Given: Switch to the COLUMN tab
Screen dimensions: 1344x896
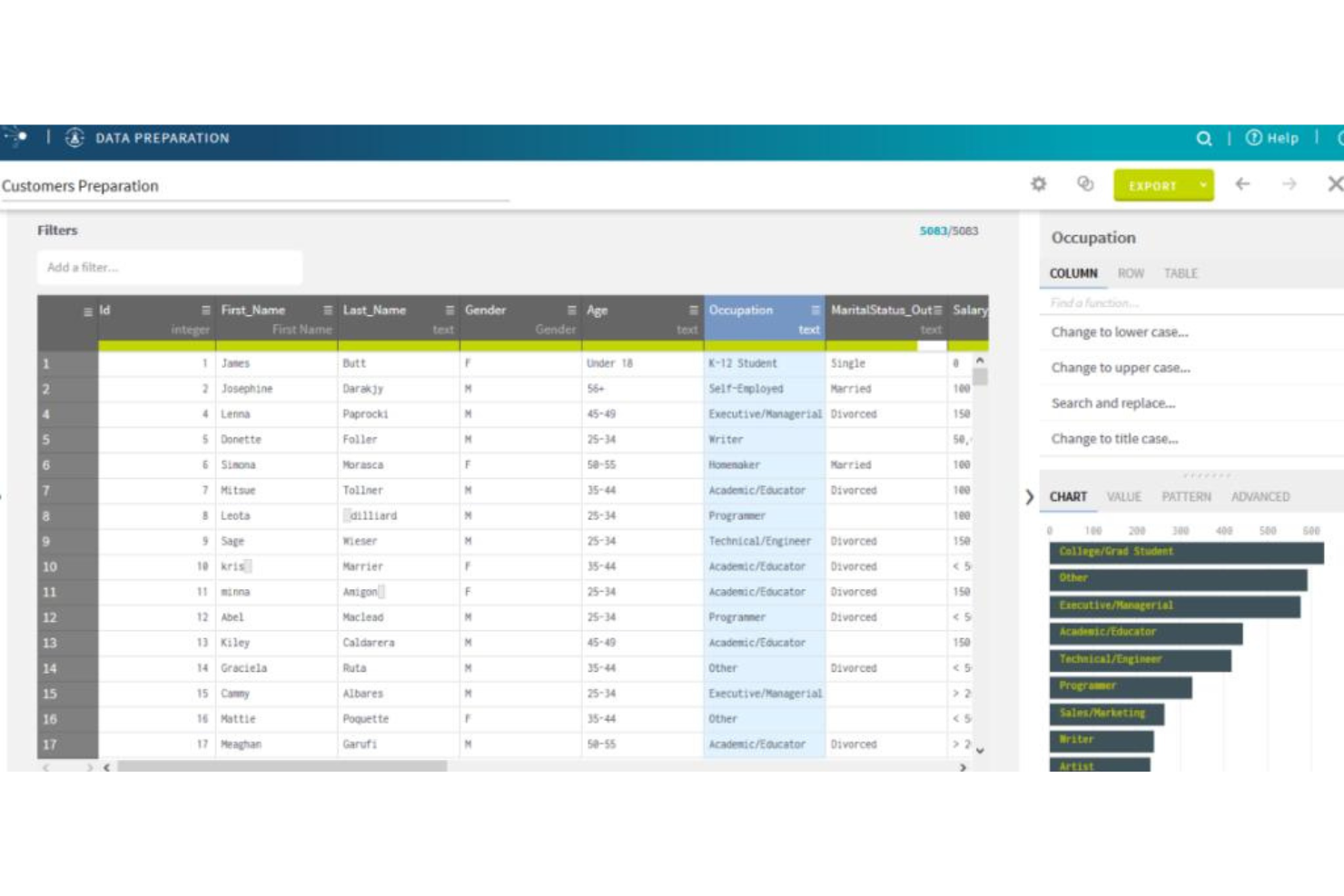Looking at the screenshot, I should (1073, 273).
